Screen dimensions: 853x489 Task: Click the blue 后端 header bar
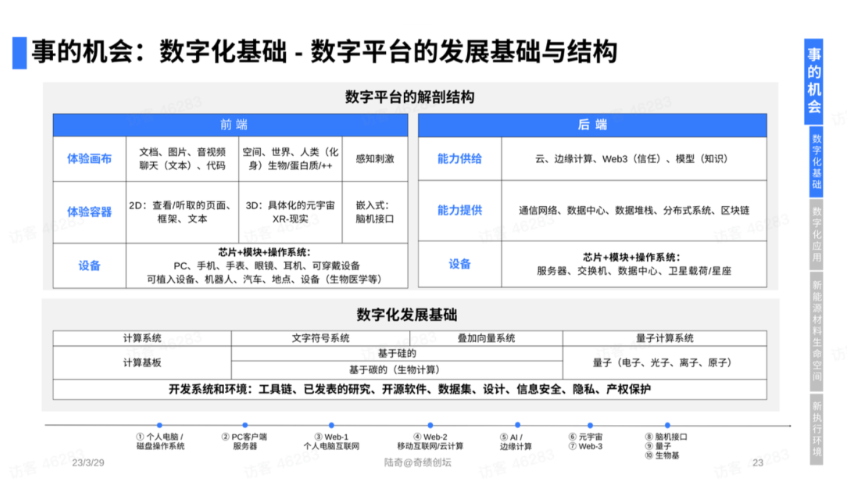[x=592, y=125]
